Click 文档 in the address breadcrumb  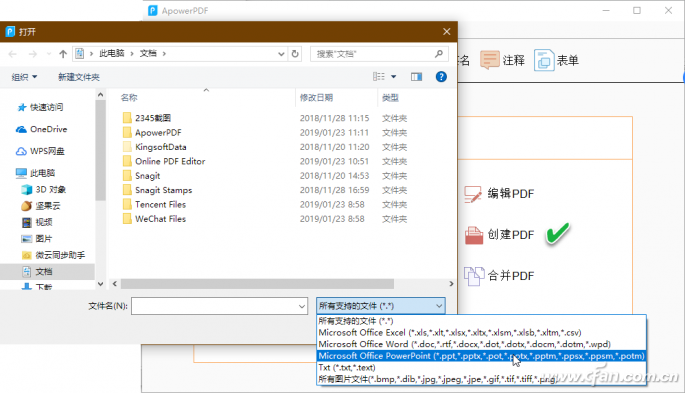(x=148, y=53)
